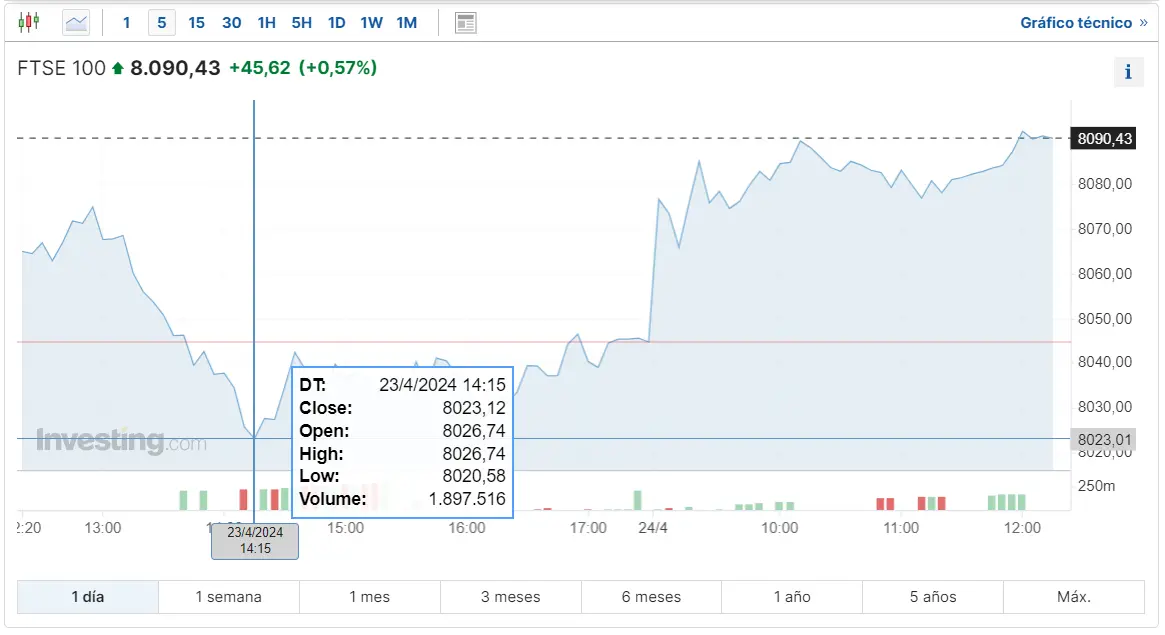Image resolution: width=1165 pixels, height=635 pixels.
Task: Switch to candlestick chart type
Action: (29, 22)
